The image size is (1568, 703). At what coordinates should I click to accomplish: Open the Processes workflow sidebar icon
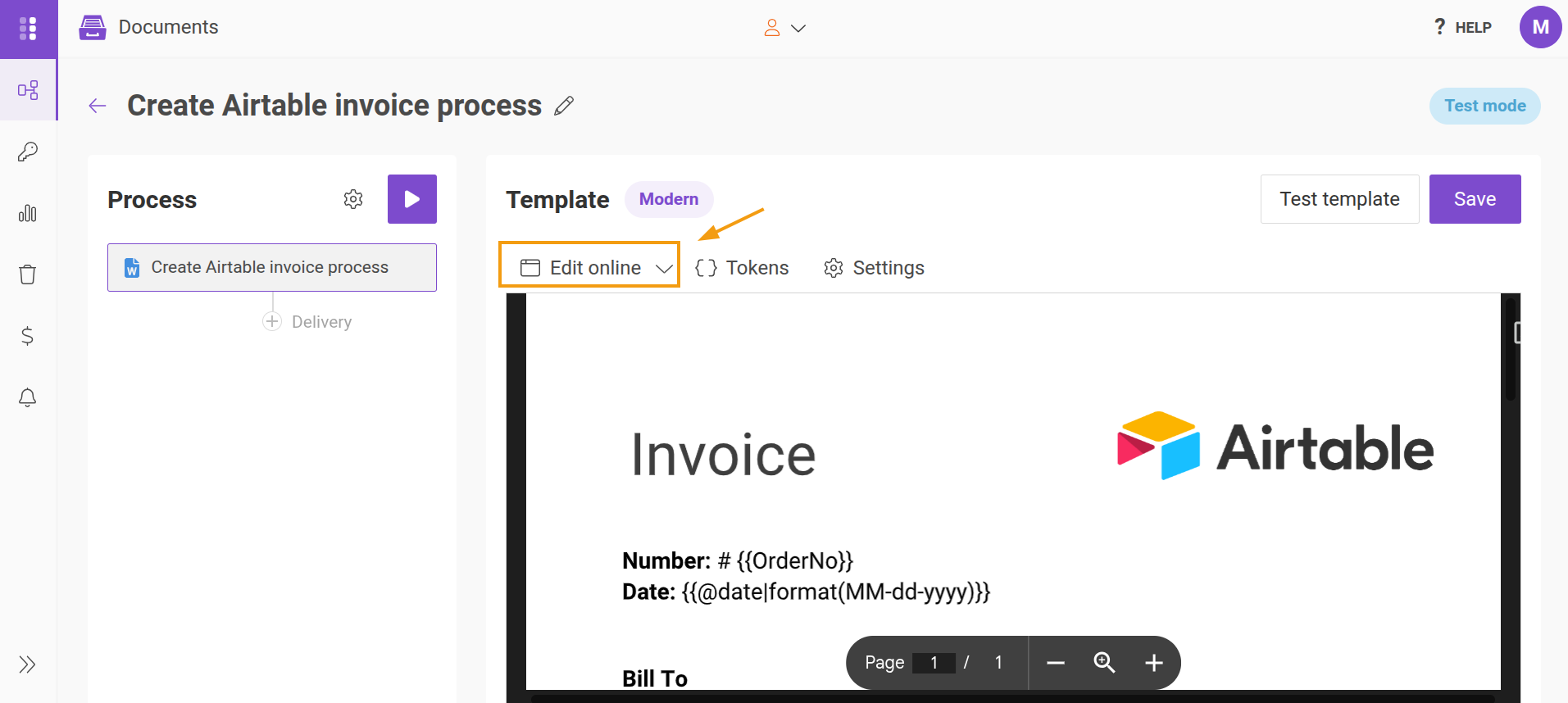click(x=28, y=89)
